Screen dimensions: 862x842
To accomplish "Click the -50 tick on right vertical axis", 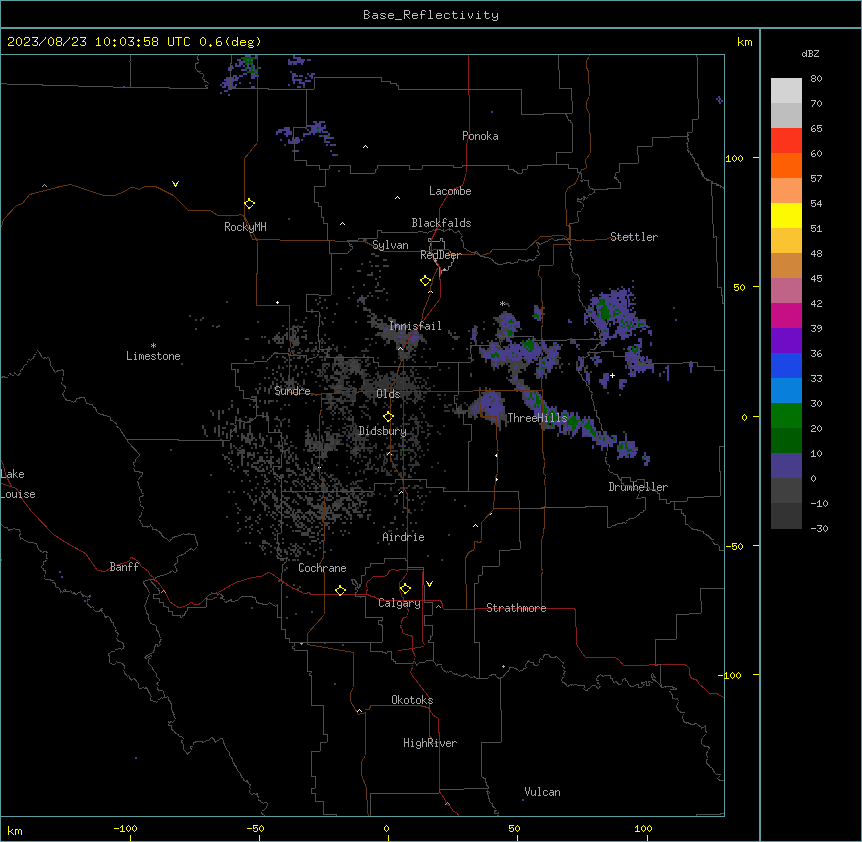I will click(x=734, y=546).
